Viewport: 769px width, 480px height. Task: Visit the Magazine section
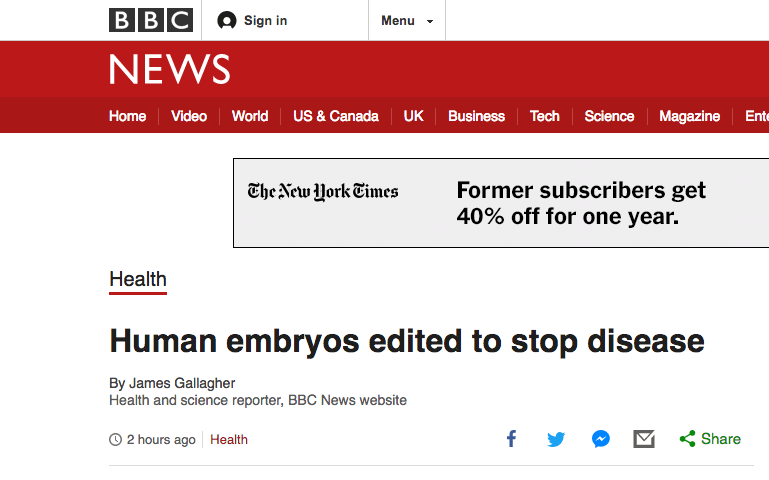point(689,116)
